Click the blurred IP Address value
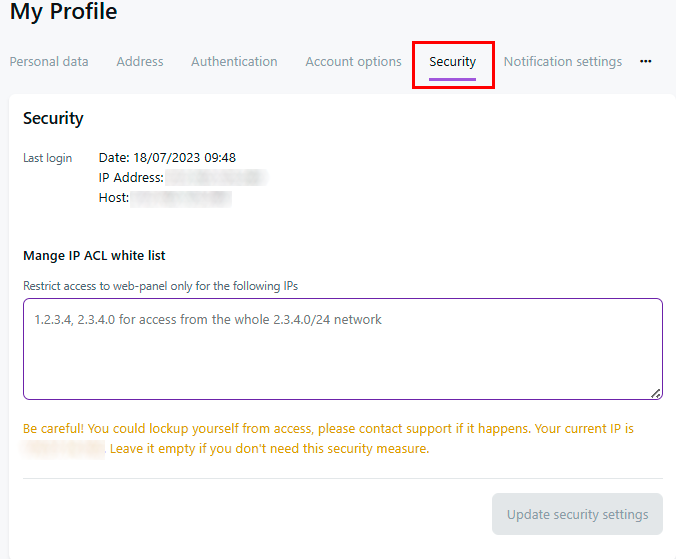Image resolution: width=676 pixels, height=559 pixels. coord(216,178)
